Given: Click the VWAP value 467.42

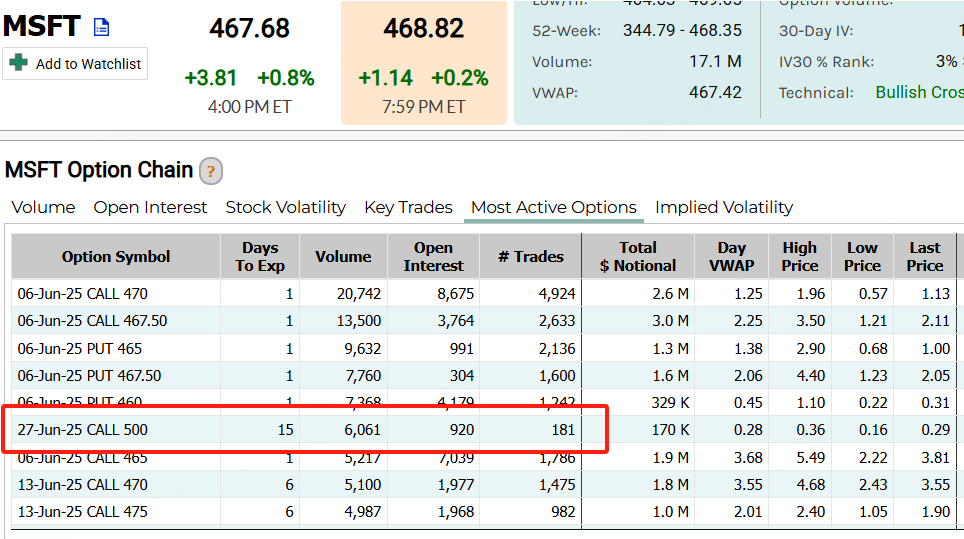Looking at the screenshot, I should coord(715,92).
